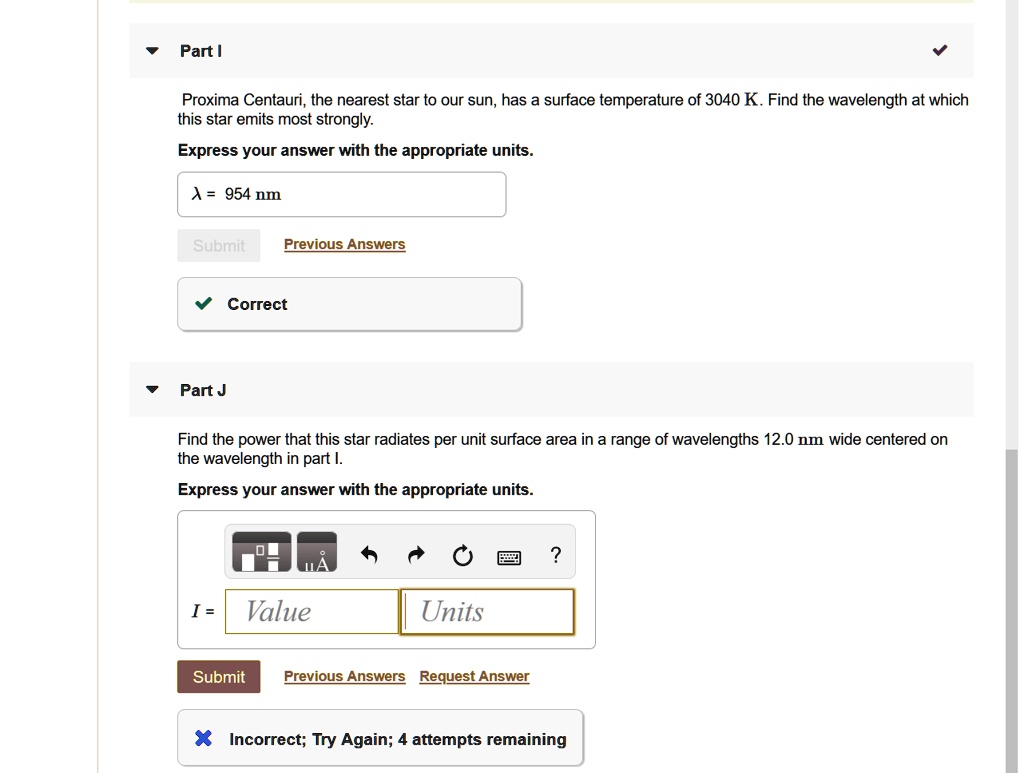The width and height of the screenshot is (1024, 773).
Task: Undo the last answer edit
Action: point(369,555)
